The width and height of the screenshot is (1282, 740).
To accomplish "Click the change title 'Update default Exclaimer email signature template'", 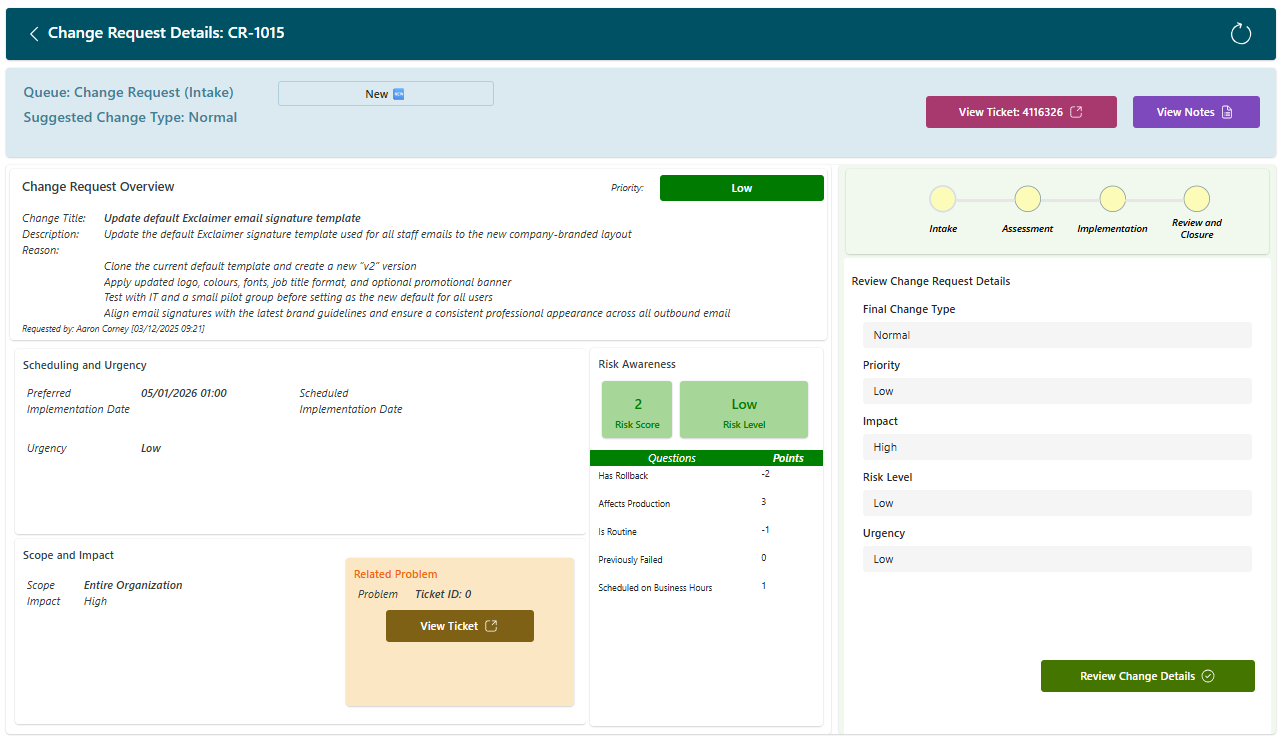I will pyautogui.click(x=232, y=218).
